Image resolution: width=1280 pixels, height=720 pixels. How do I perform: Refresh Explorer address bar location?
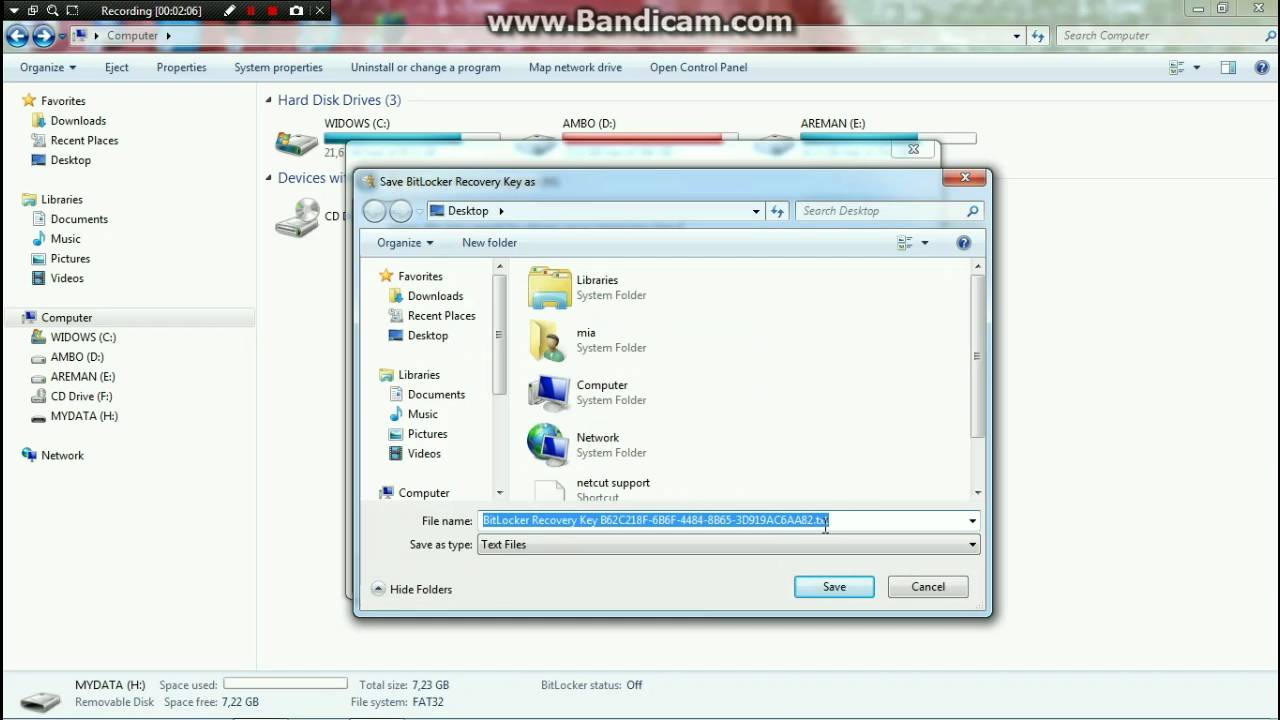tap(1038, 36)
